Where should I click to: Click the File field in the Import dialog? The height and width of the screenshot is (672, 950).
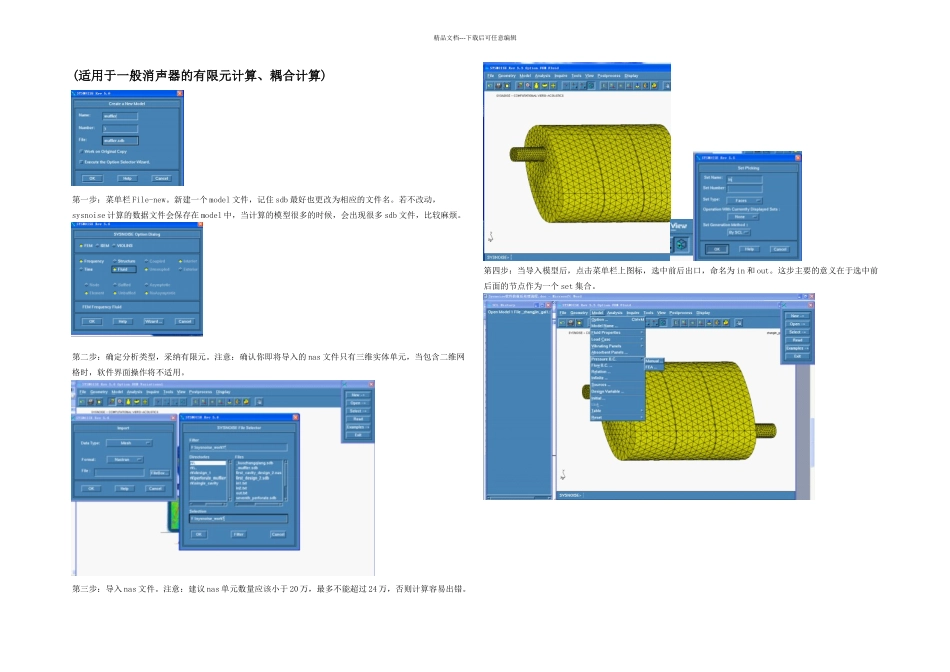pos(119,472)
